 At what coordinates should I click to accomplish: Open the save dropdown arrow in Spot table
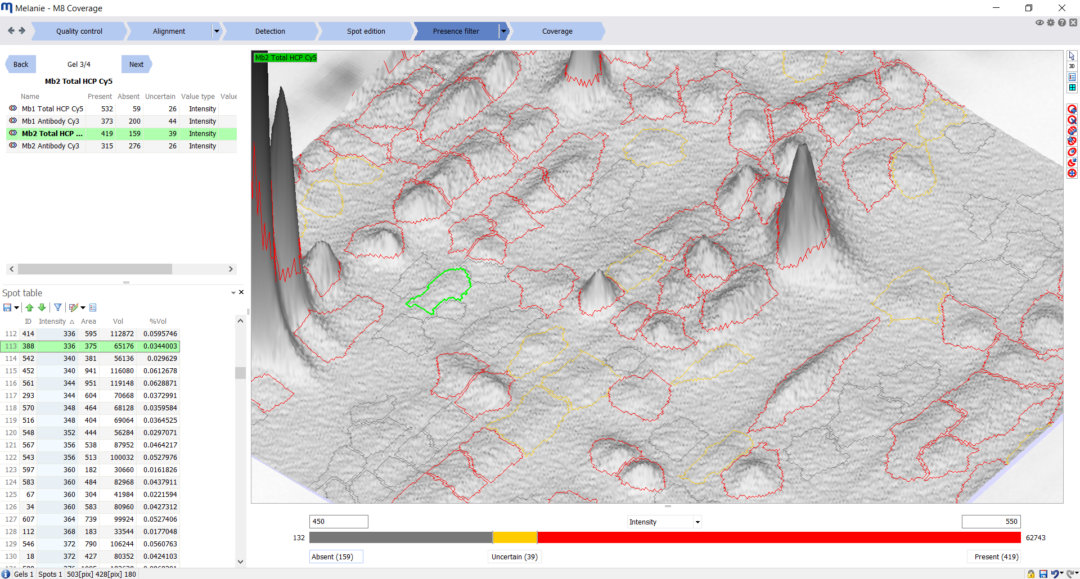(17, 307)
